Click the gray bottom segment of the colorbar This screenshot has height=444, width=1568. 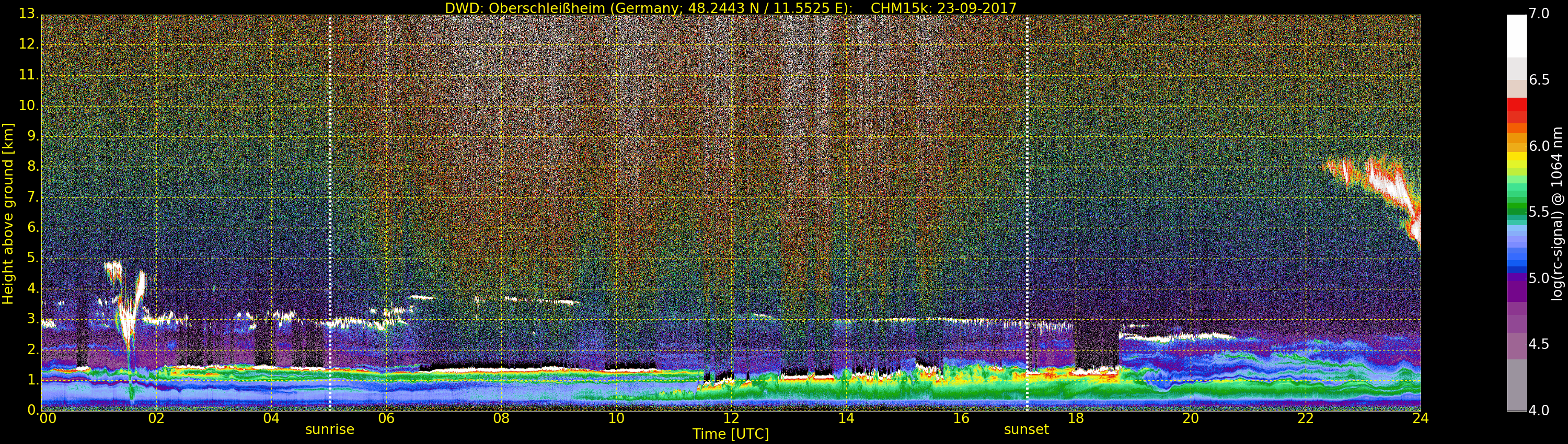click(1516, 384)
